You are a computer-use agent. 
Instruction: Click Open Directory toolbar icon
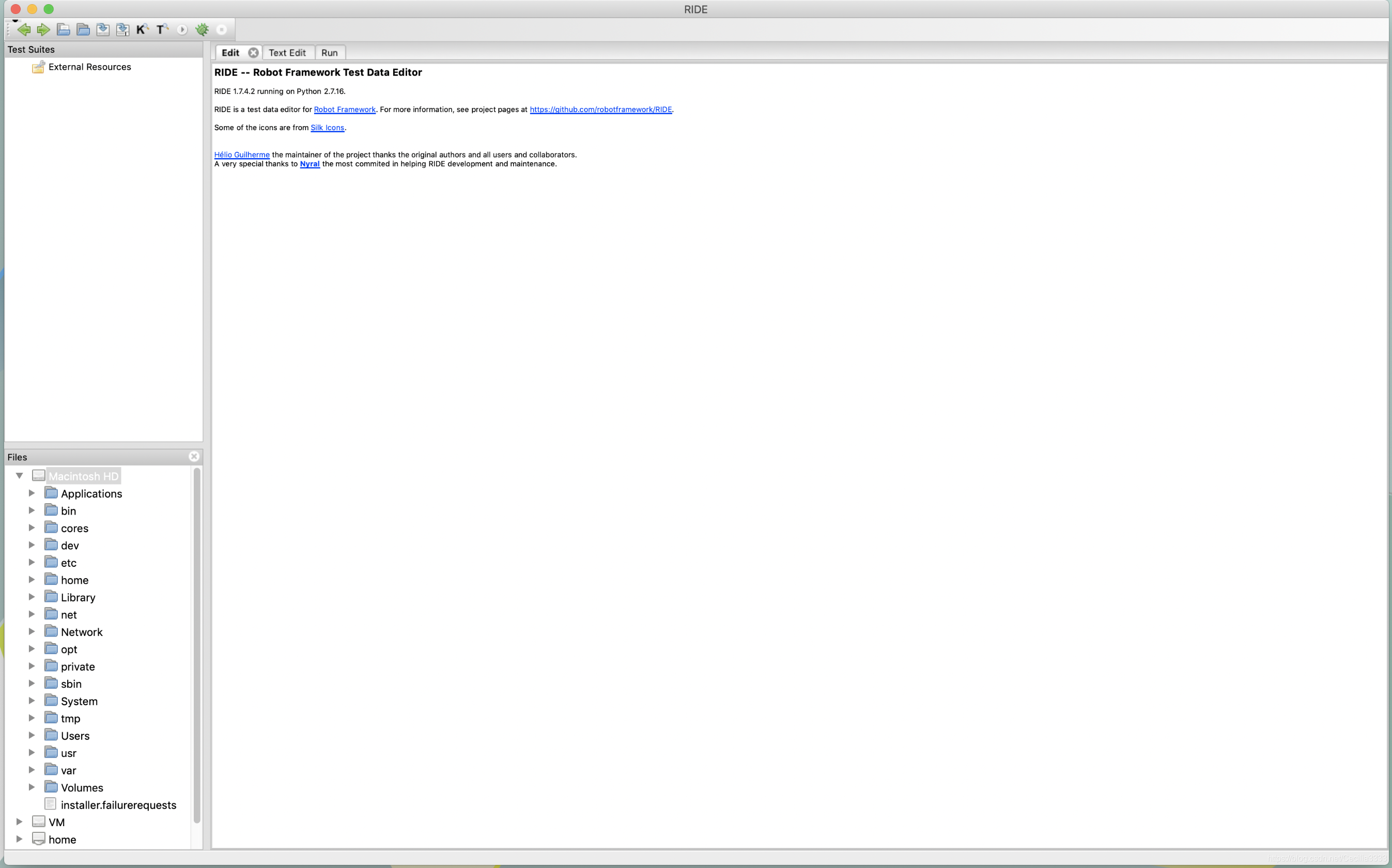(83, 30)
